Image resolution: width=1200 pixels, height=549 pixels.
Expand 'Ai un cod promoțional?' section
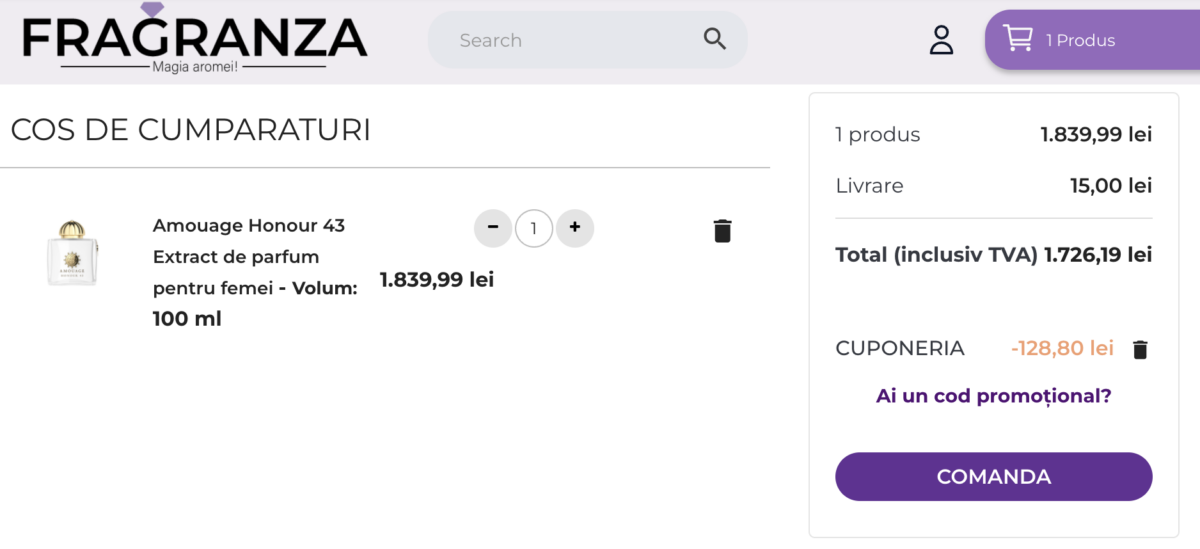pos(993,396)
